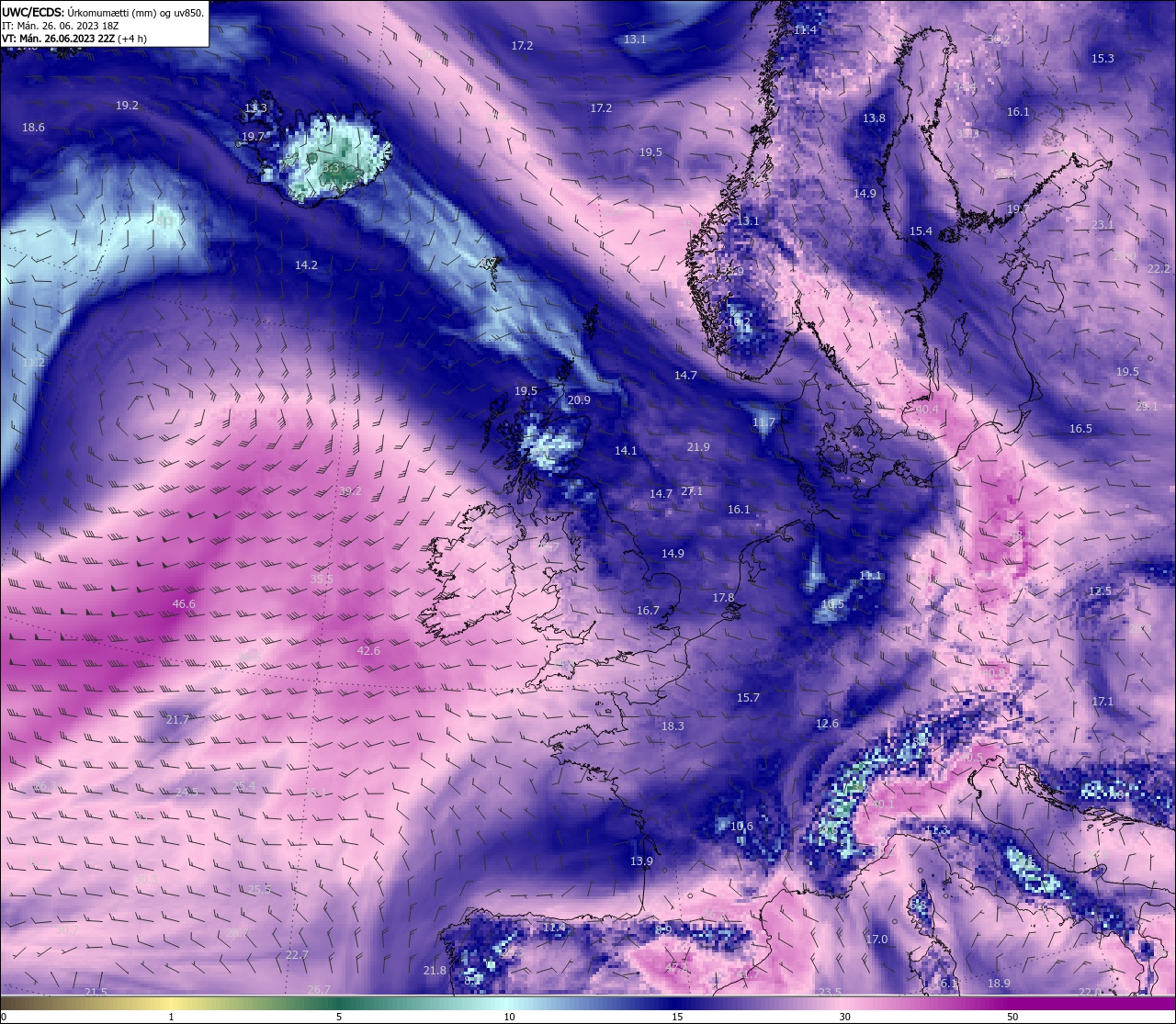Click the map value 46.6 over the Atlantic
This screenshot has width=1176, height=1024.
[x=184, y=604]
